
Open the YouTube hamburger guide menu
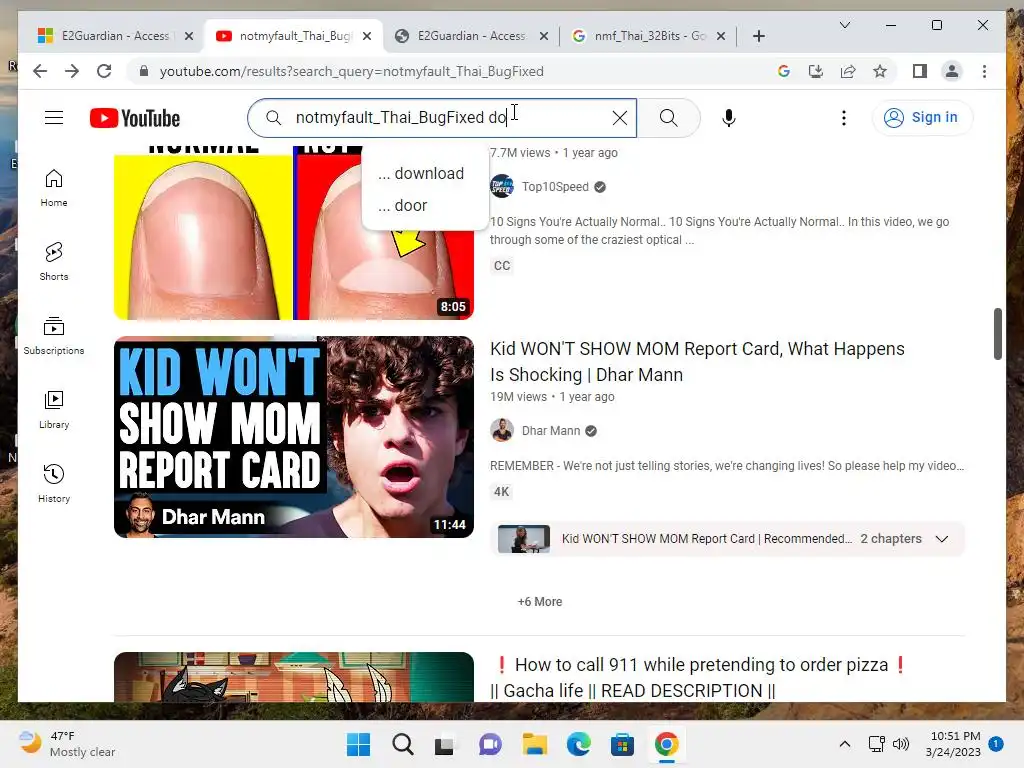(x=54, y=118)
